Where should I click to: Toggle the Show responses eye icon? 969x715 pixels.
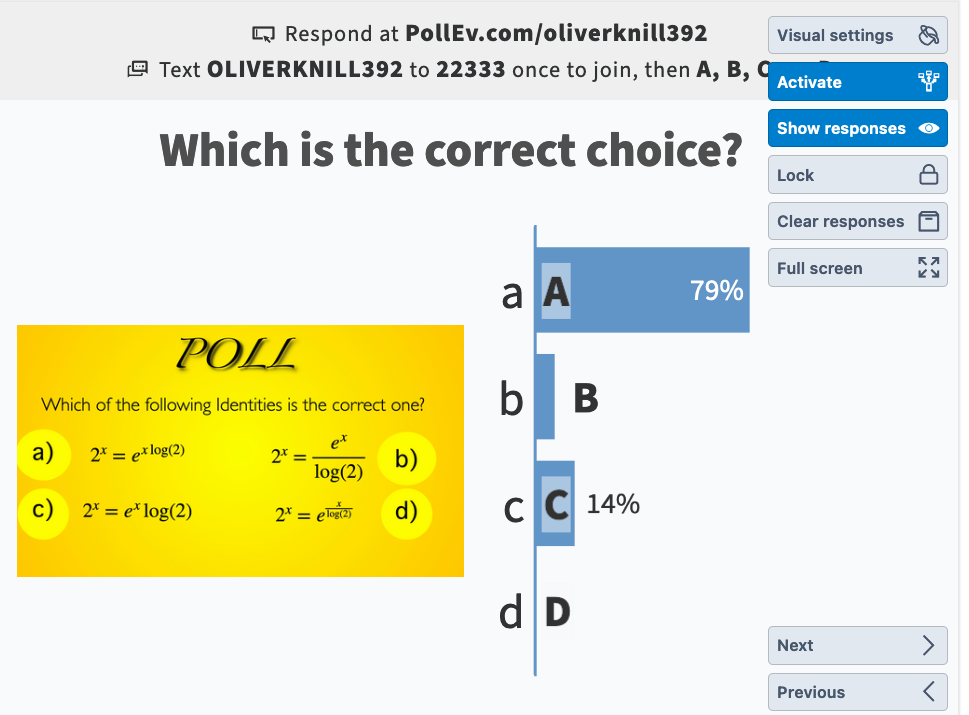928,129
